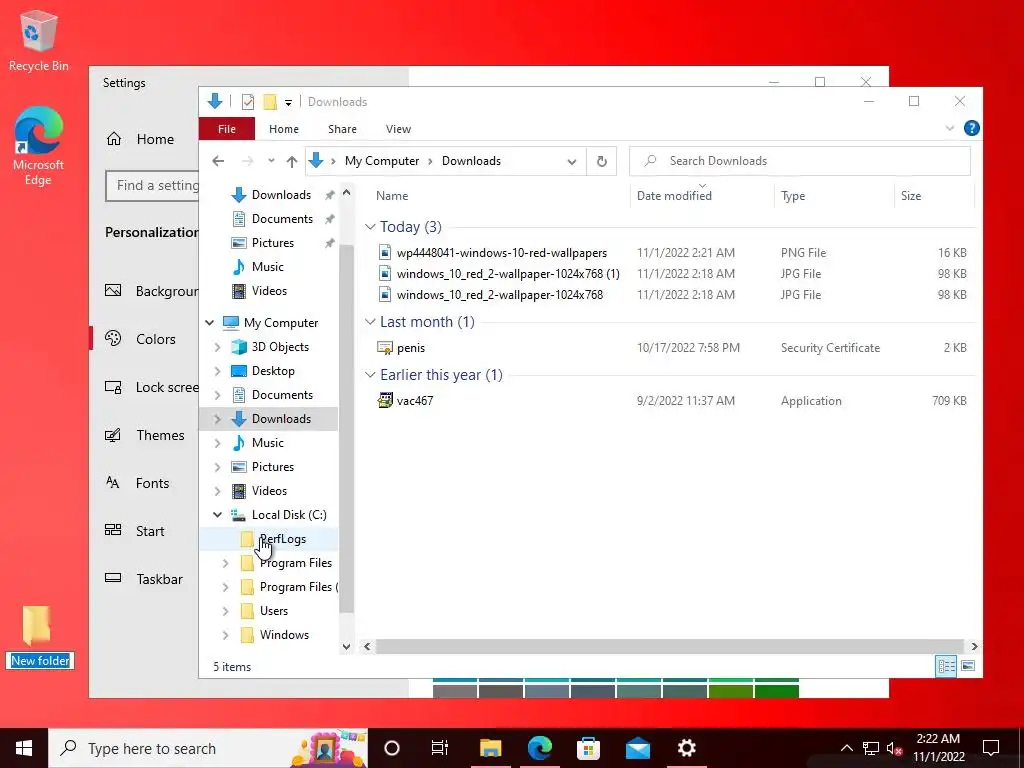Image resolution: width=1024 pixels, height=768 pixels.
Task: Go up one folder level
Action: [x=292, y=161]
